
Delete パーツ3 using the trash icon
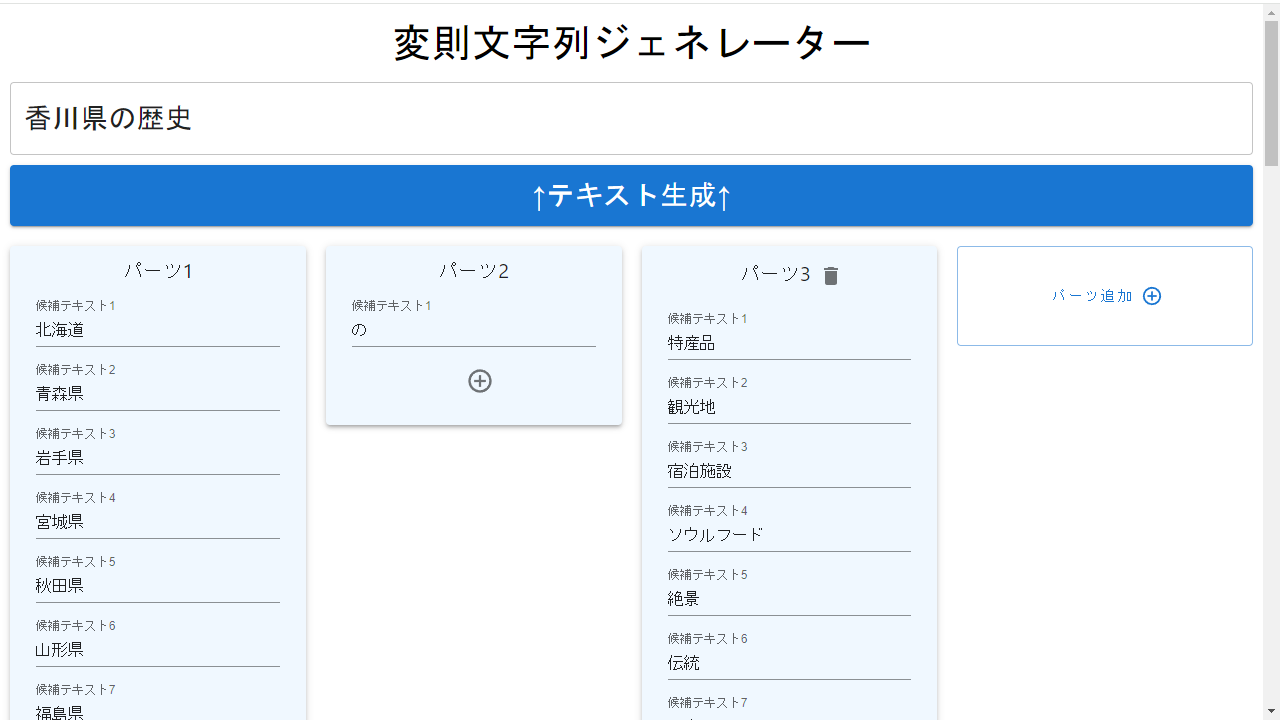pos(831,276)
